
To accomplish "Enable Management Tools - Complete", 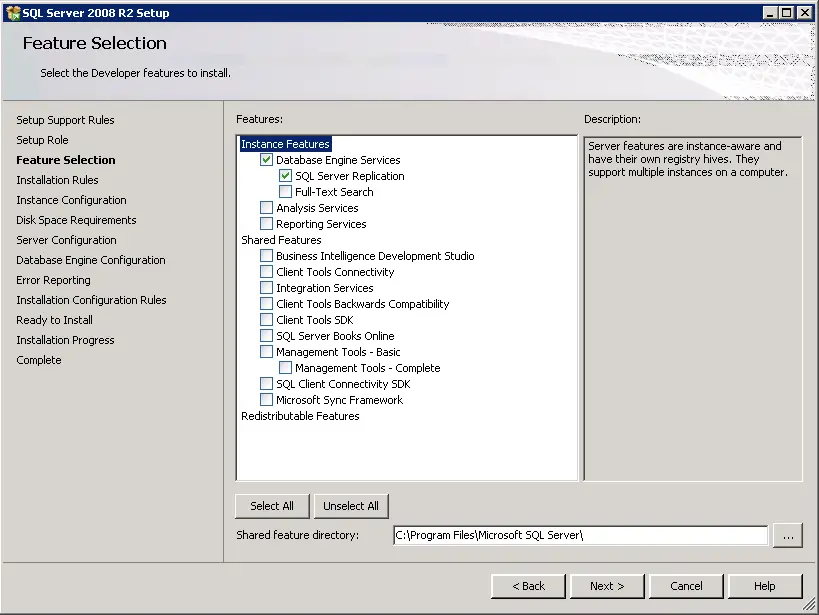I will click(x=285, y=368).
